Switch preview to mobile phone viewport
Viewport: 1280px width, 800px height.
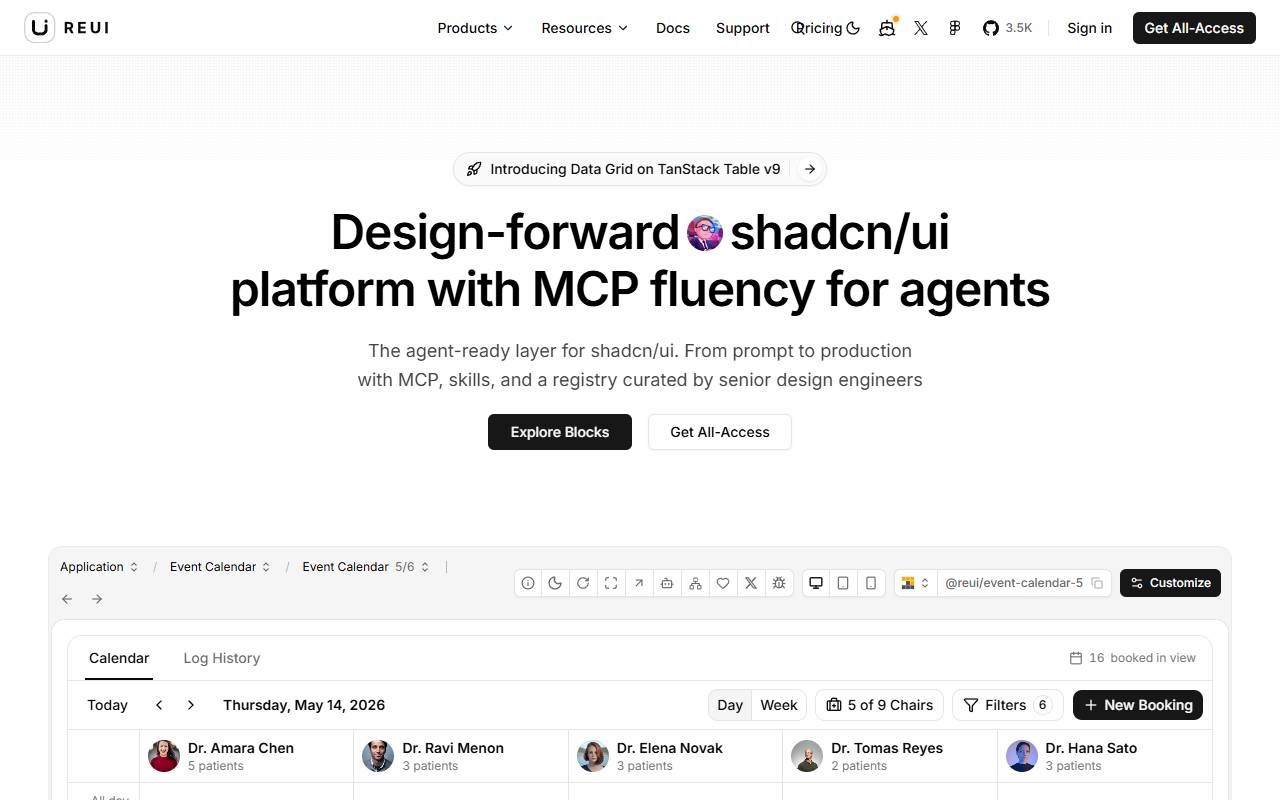click(x=871, y=583)
